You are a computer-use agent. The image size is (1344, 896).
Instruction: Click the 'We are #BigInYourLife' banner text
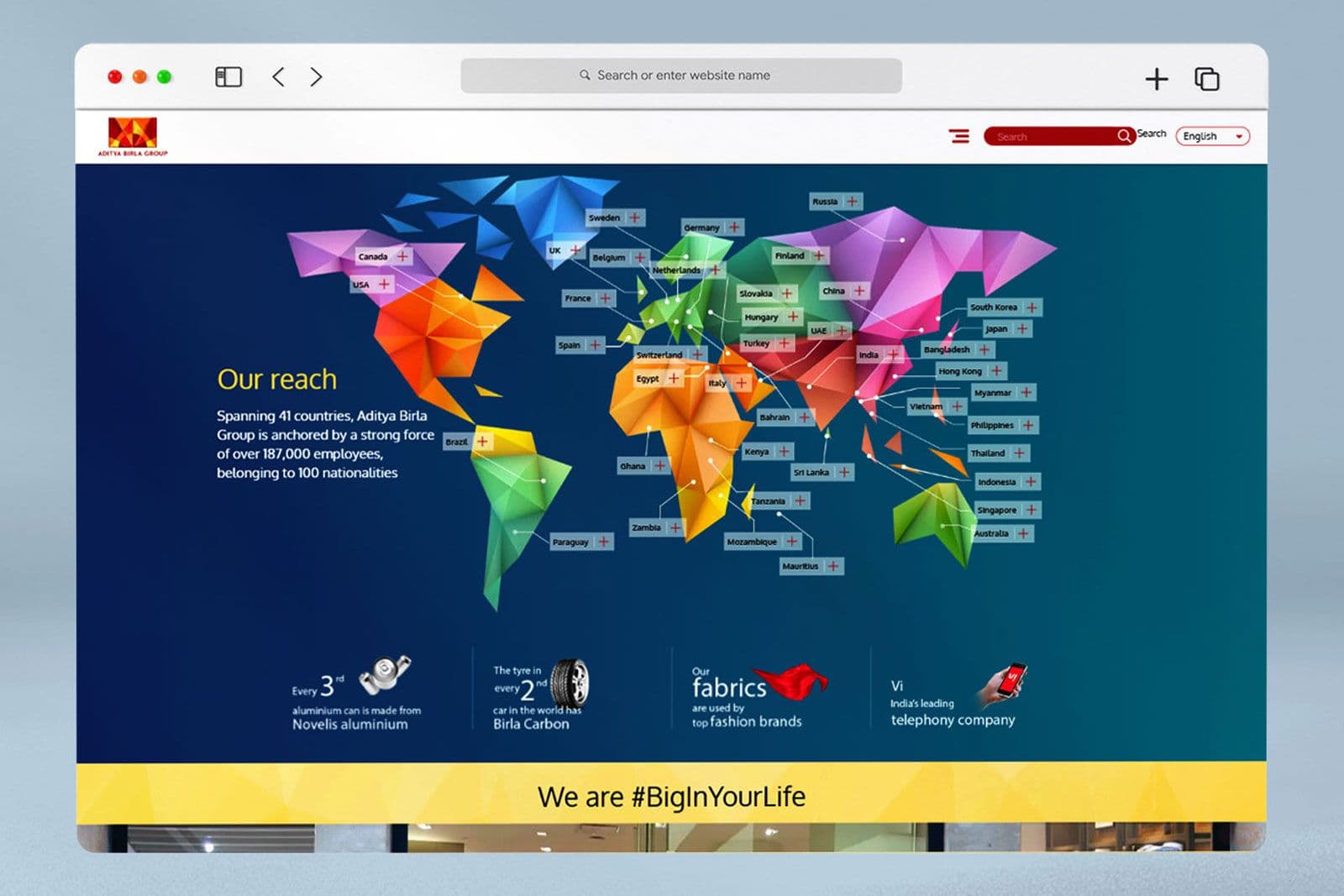(671, 796)
